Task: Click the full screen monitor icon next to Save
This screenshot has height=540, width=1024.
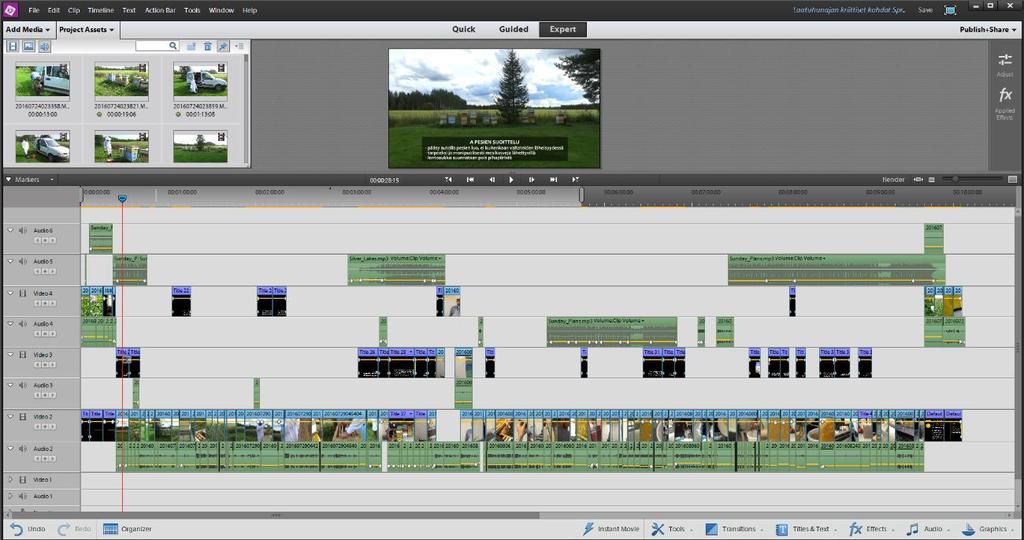Action: [950, 10]
